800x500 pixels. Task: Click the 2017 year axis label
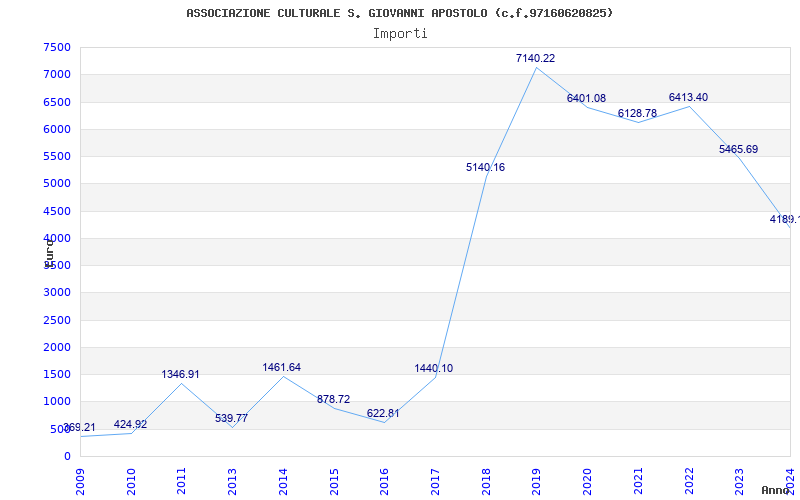click(435, 481)
